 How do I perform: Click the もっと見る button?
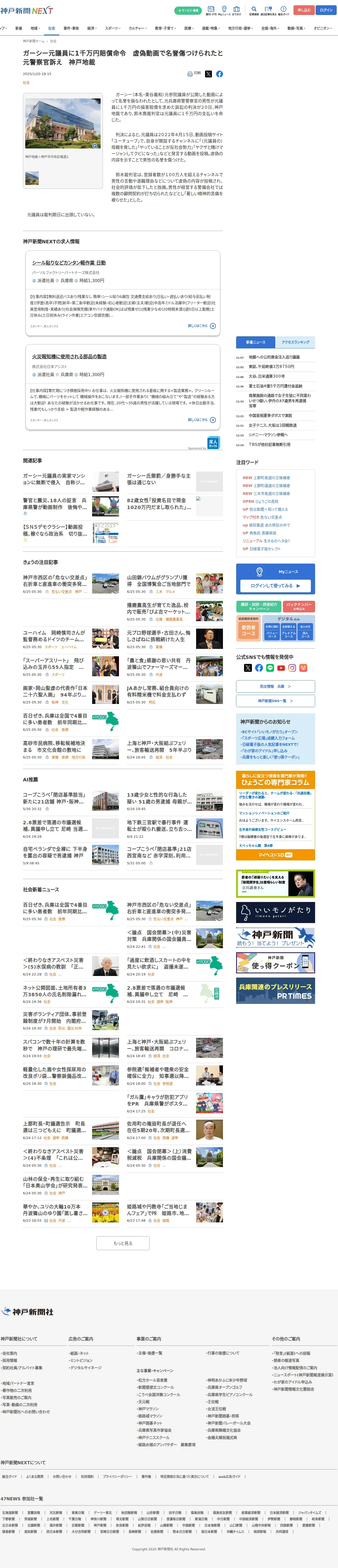click(x=123, y=1244)
